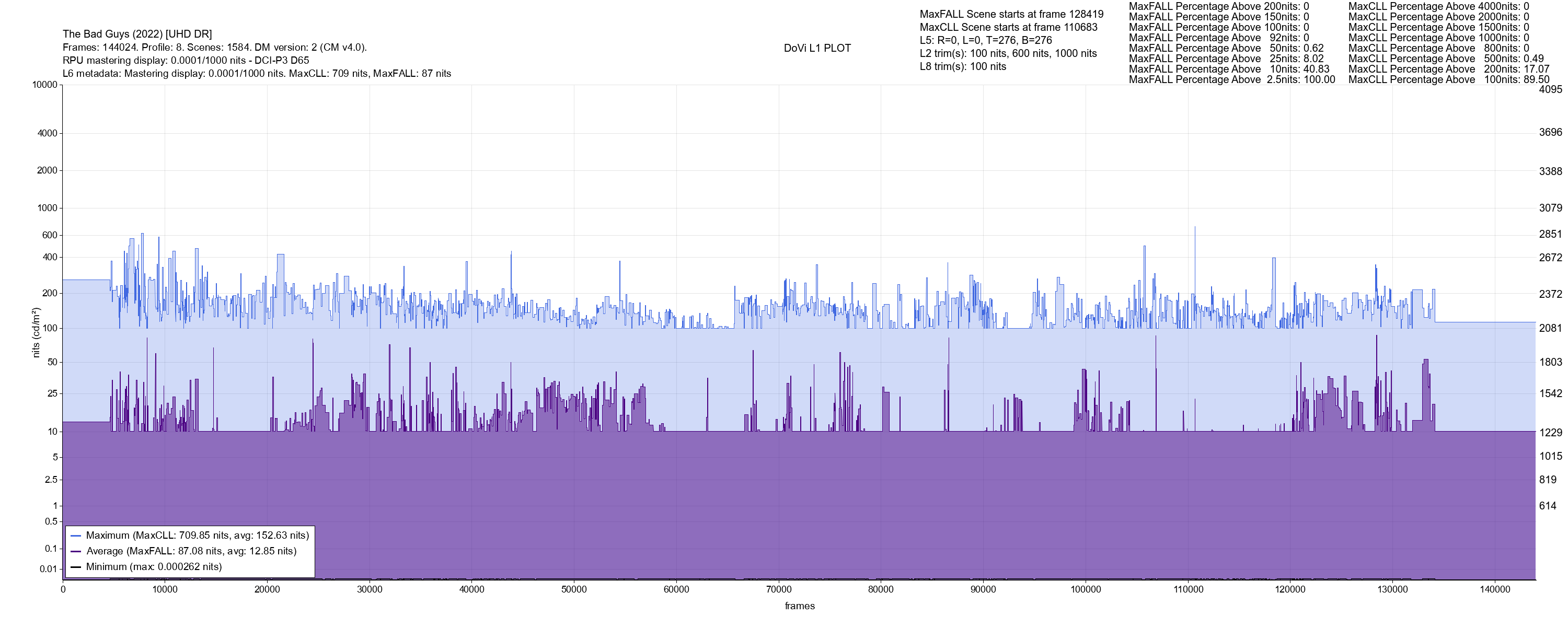Click the Minimum legend black line swatch
Viewport: 1568px width, 627px height.
pyautogui.click(x=76, y=567)
